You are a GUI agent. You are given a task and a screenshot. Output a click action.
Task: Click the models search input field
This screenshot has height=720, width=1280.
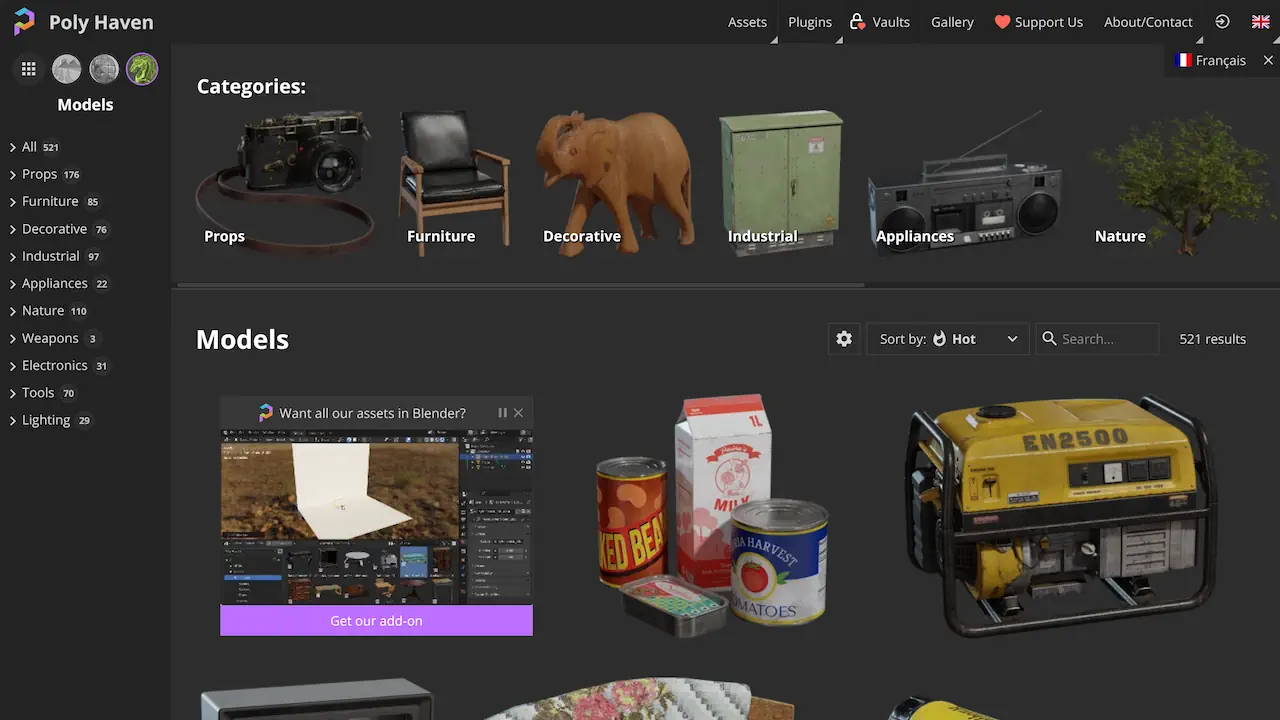point(1097,339)
